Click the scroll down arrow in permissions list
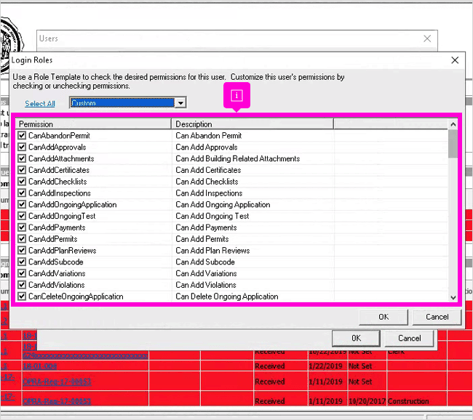 [453, 297]
